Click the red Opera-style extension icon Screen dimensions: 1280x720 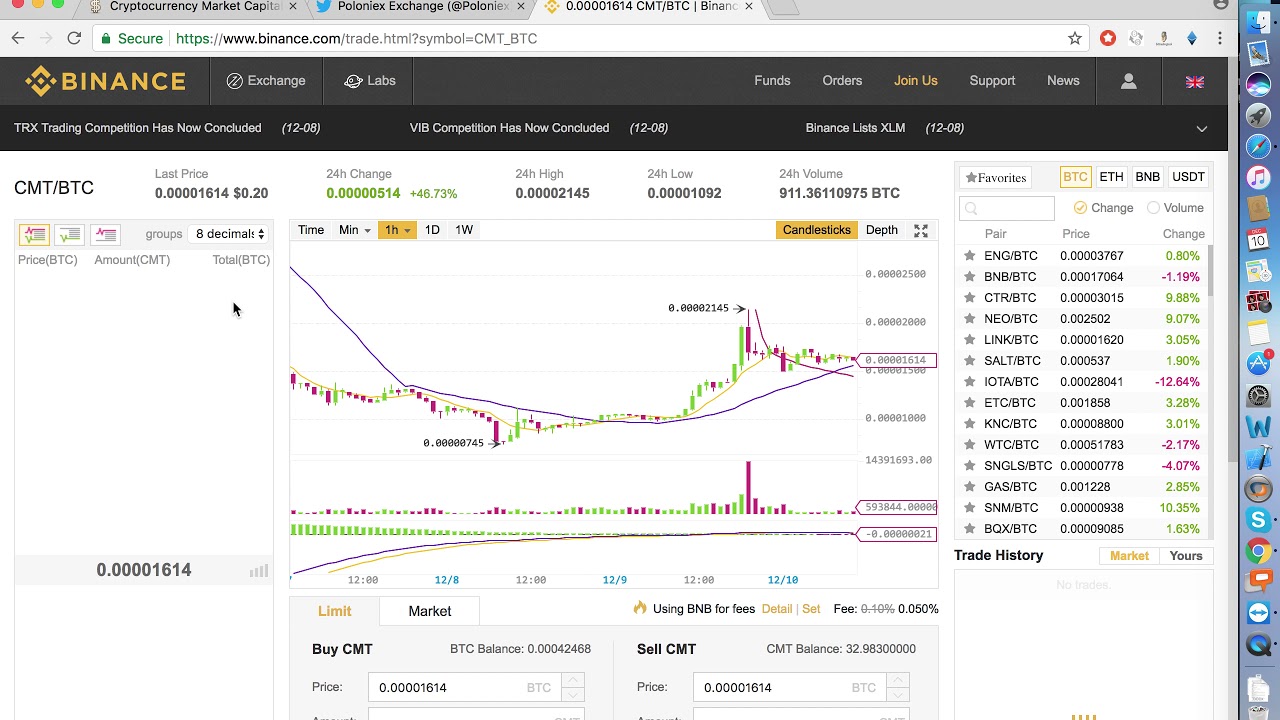(1108, 38)
